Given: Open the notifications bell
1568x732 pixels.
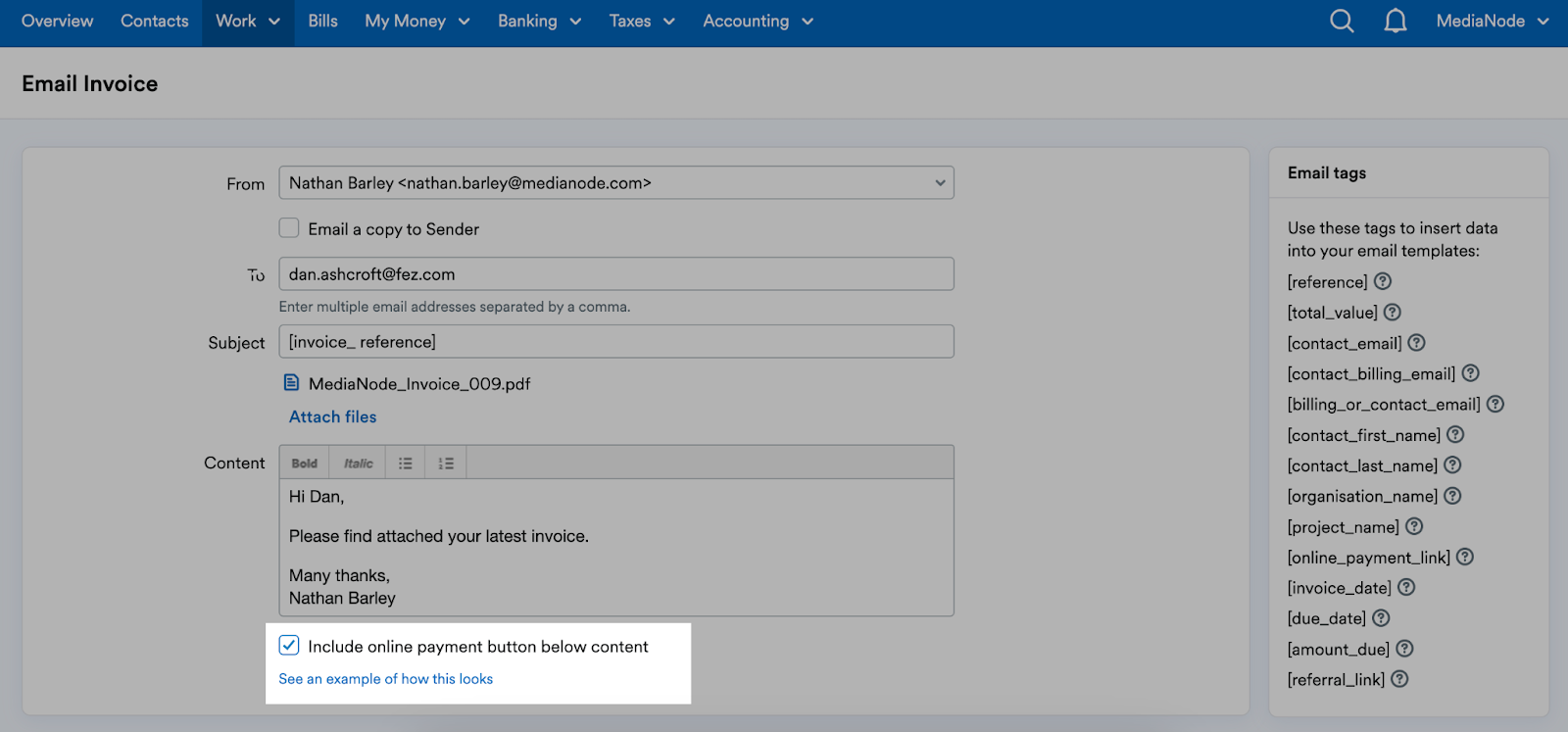Looking at the screenshot, I should [x=1396, y=21].
